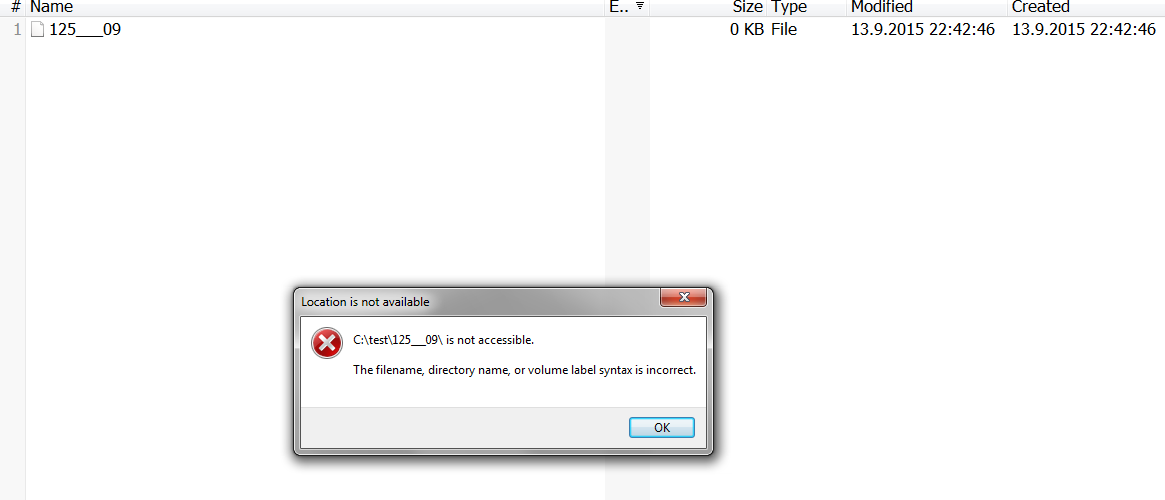This screenshot has width=1165, height=500.
Task: Click the C:\test\125___09\ is not accessible message
Action: point(444,340)
